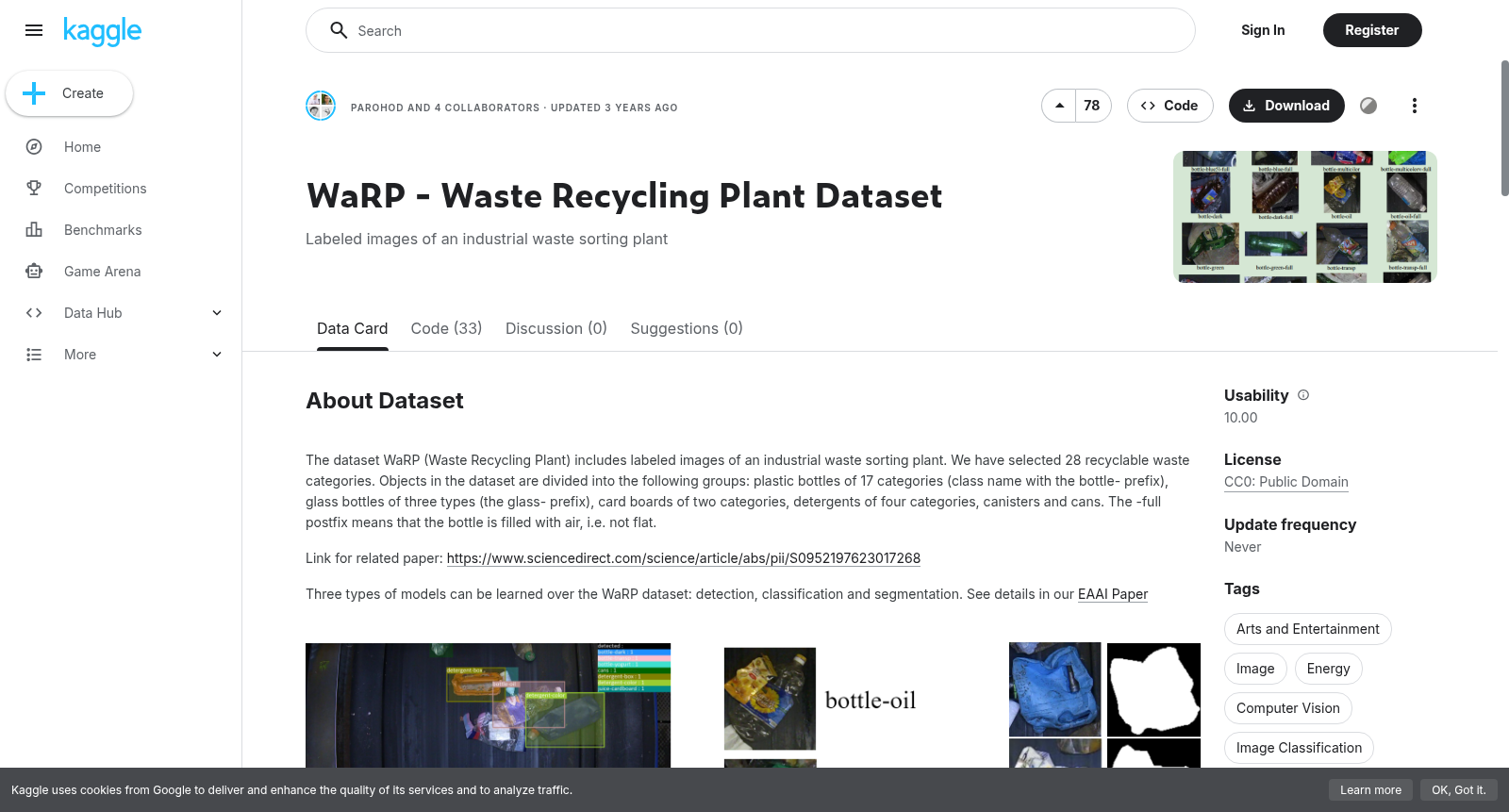
Task: Click Sign In
Action: point(1263,30)
